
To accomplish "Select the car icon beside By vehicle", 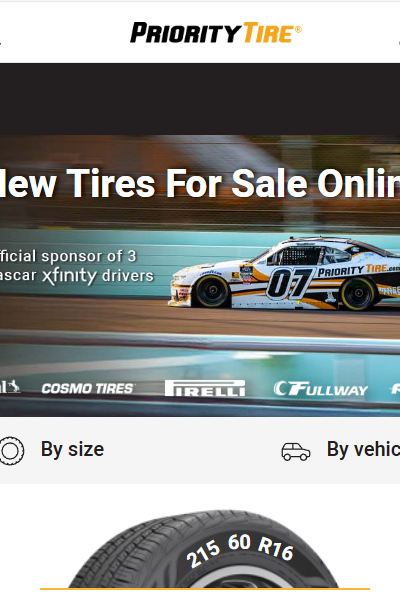I will coord(296,452).
